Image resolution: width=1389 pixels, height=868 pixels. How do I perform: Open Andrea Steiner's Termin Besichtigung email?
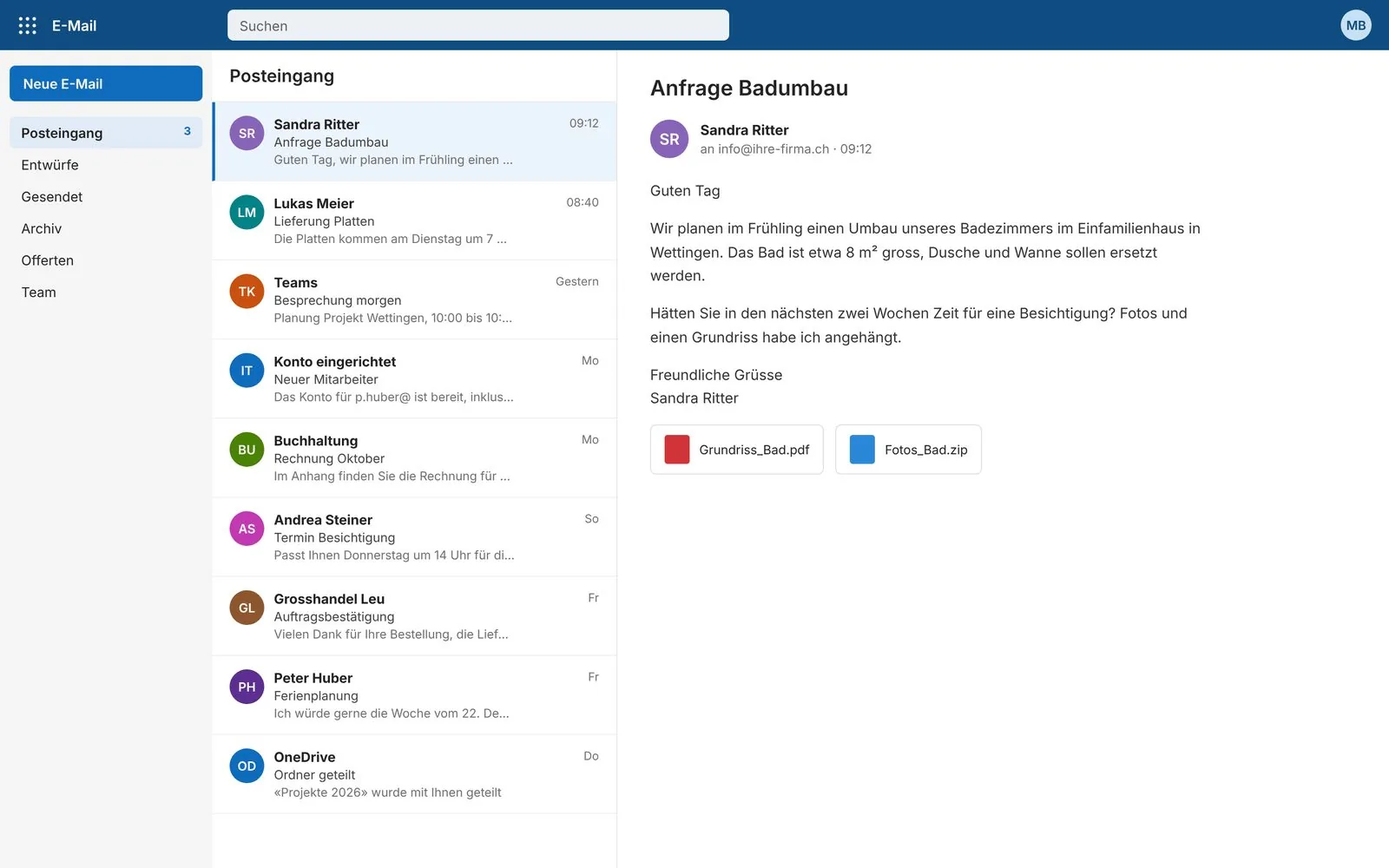(x=414, y=536)
